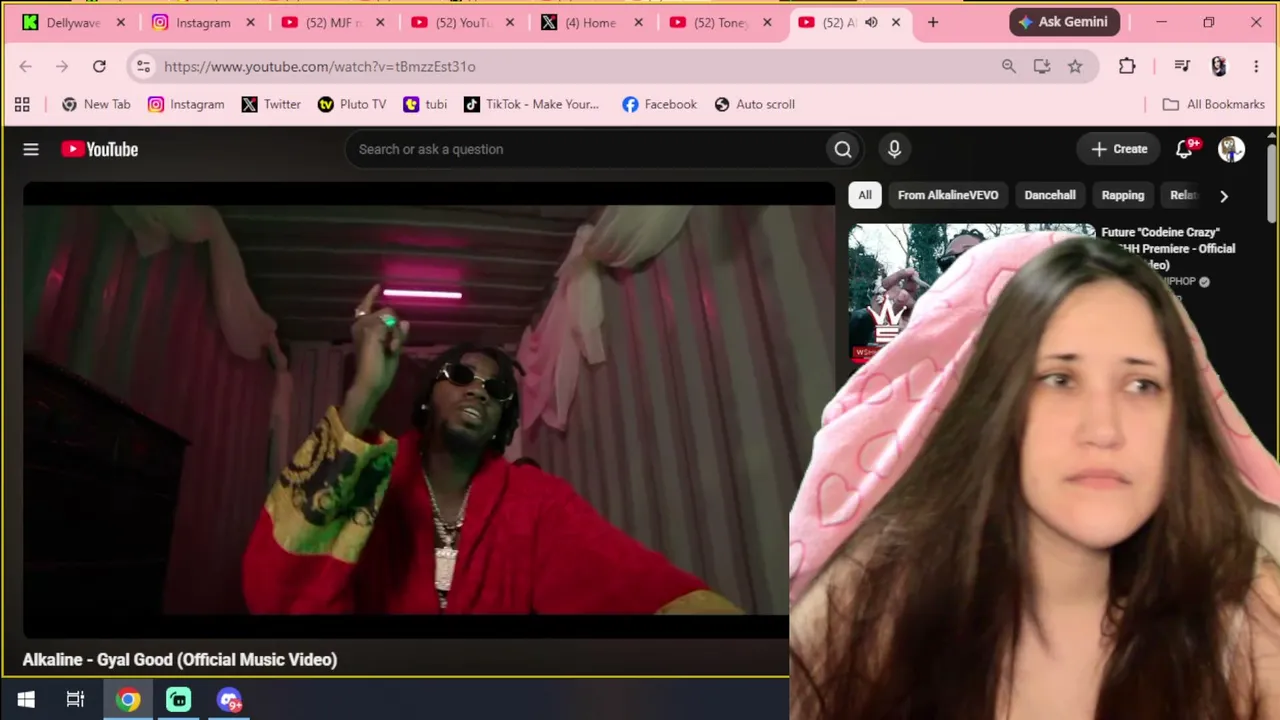The width and height of the screenshot is (1280, 720).
Task: Expand the All Bookmarks folder
Action: coord(1214,104)
